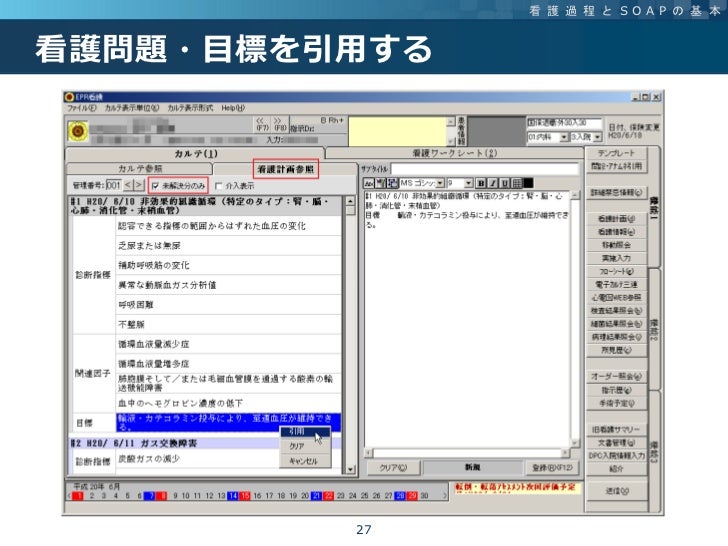Viewport: 728px width, 546px height.
Task: Click the nursing plan list scrollbar up arrow
Action: tap(350, 201)
